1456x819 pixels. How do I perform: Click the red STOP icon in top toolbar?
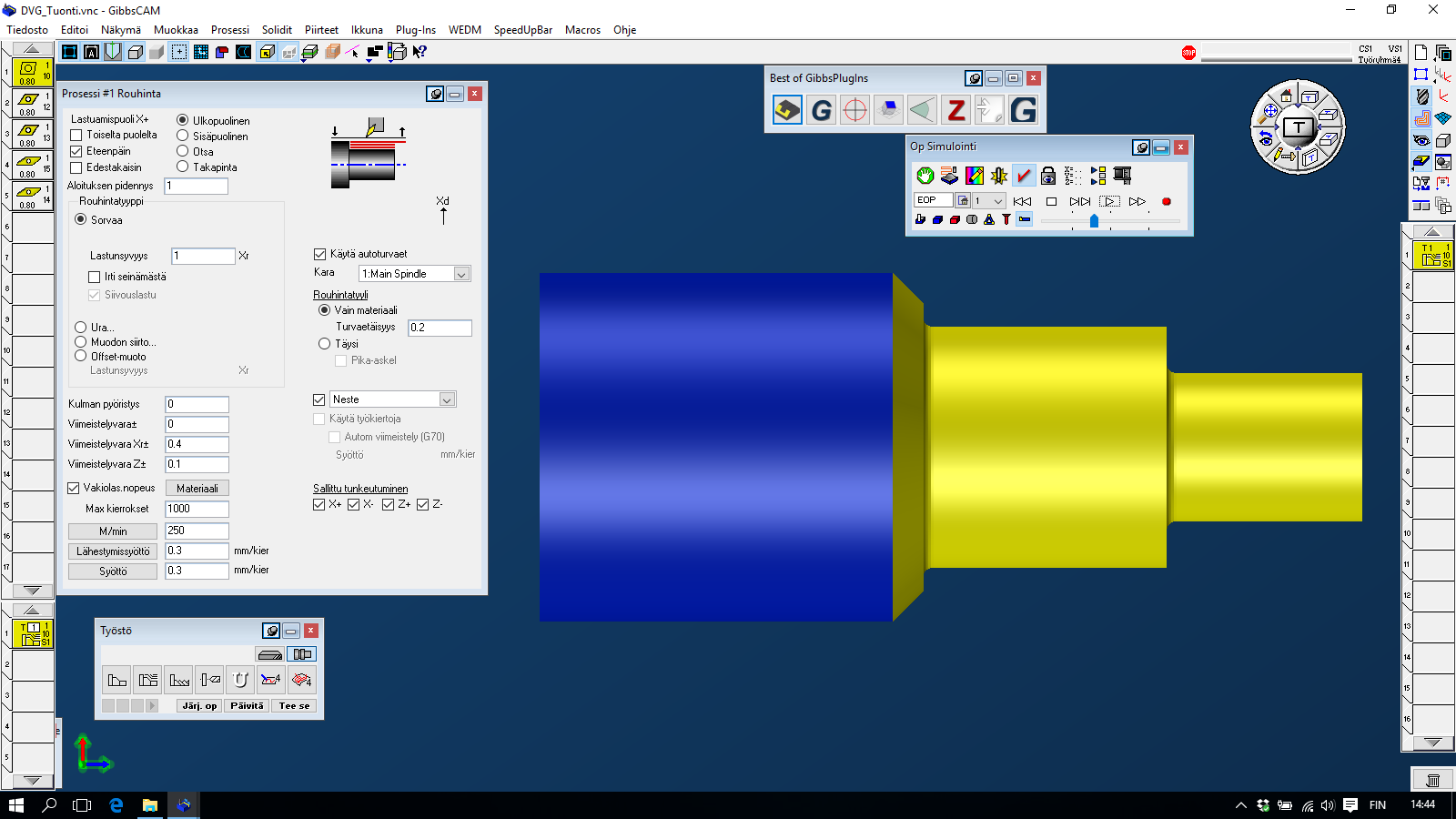(1188, 53)
